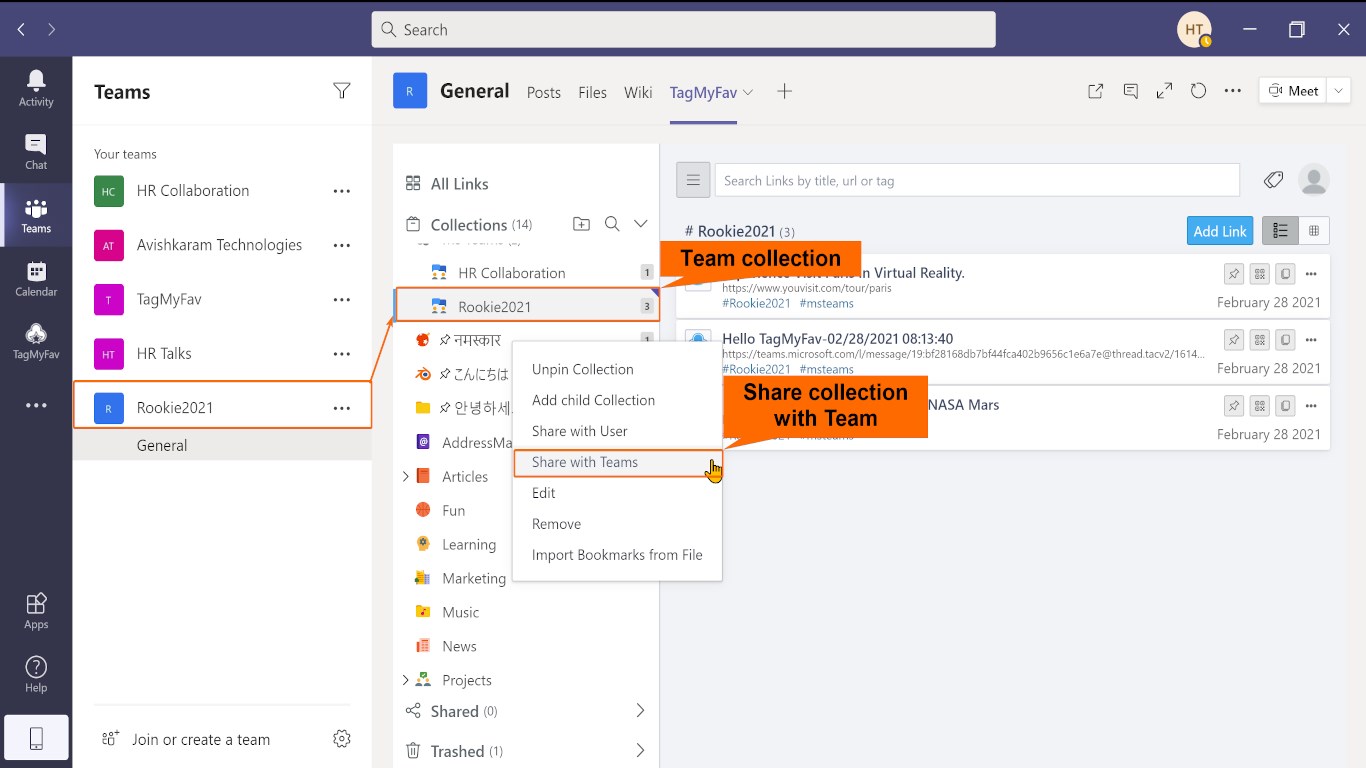Choose Unpin Collection from context menu
The height and width of the screenshot is (768, 1366).
pos(583,369)
